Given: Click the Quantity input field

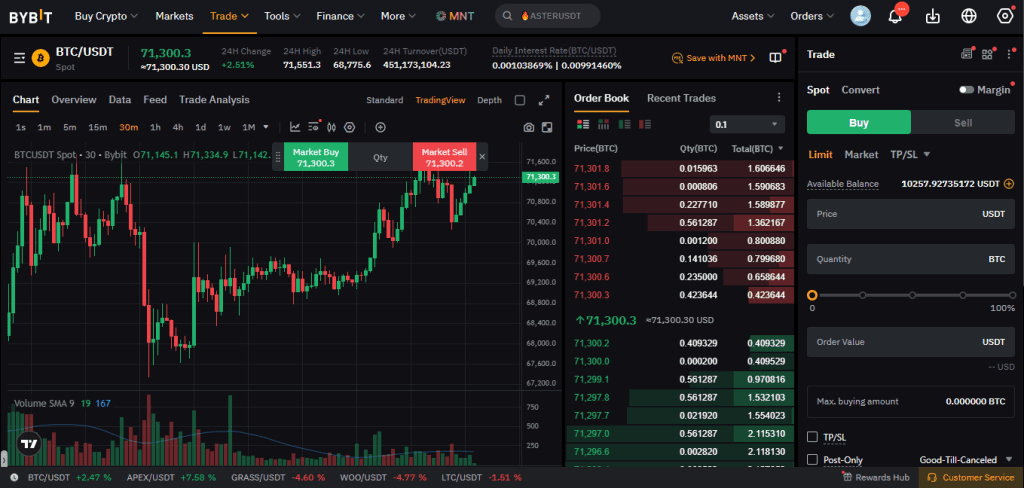Looking at the screenshot, I should [911, 259].
